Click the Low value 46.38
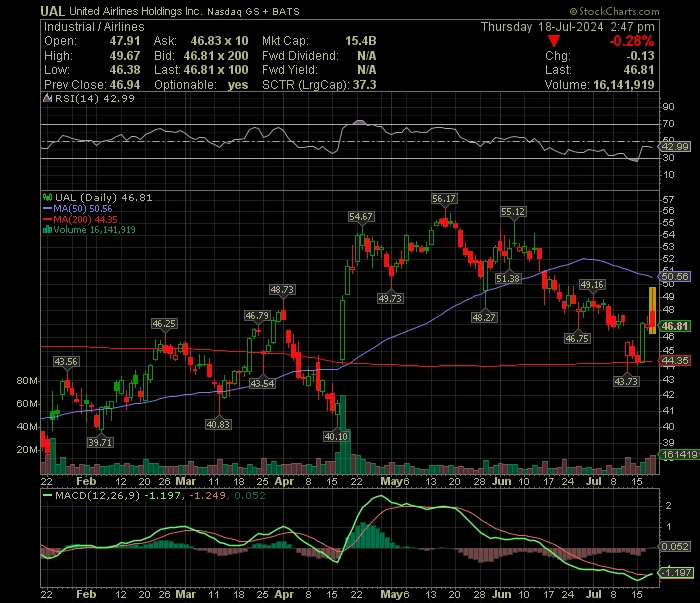 (x=125, y=70)
